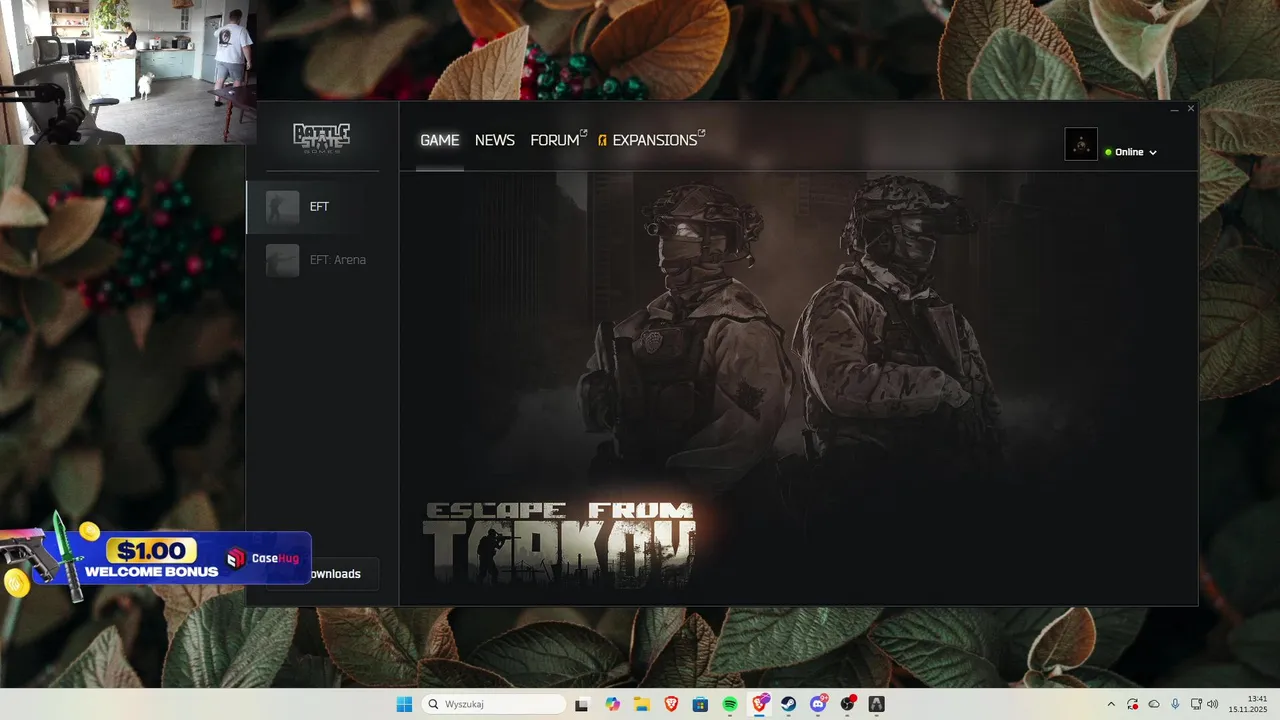1280x720 pixels.
Task: Open the EXPANSIONS page
Action: click(x=651, y=140)
